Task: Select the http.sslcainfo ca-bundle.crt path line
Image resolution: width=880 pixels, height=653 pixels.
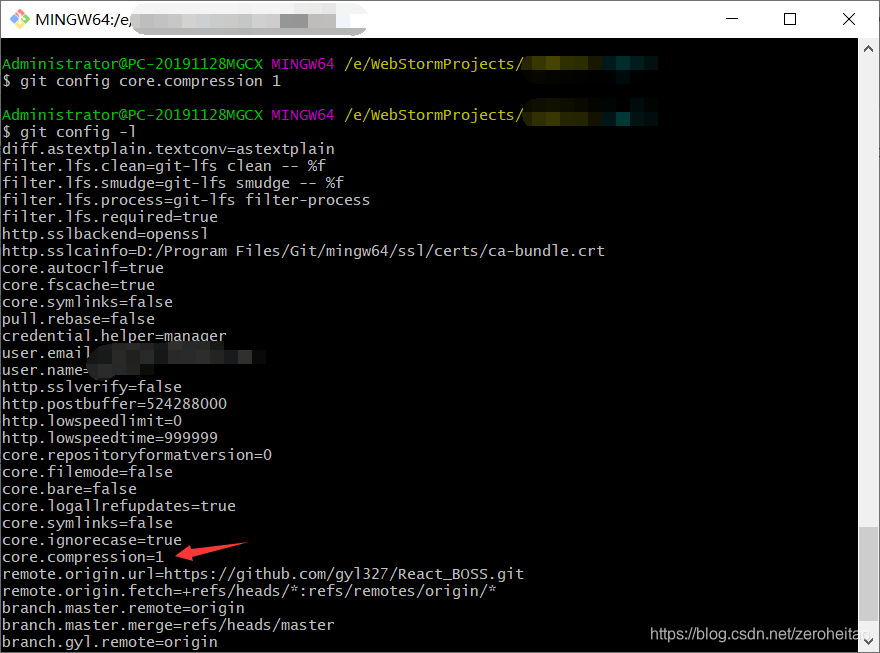Action: pyautogui.click(x=300, y=250)
